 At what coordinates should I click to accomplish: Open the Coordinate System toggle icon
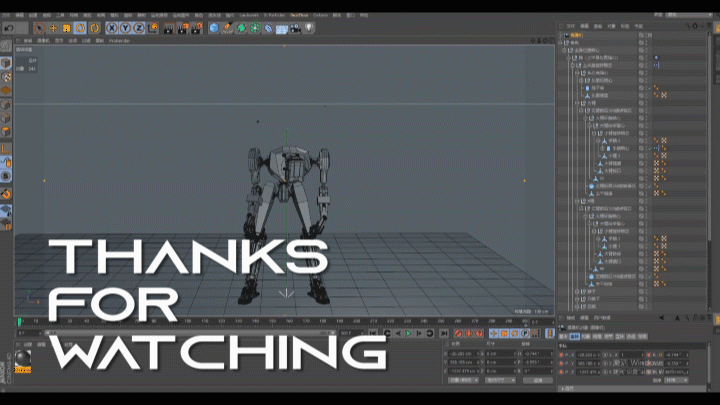(x=153, y=28)
